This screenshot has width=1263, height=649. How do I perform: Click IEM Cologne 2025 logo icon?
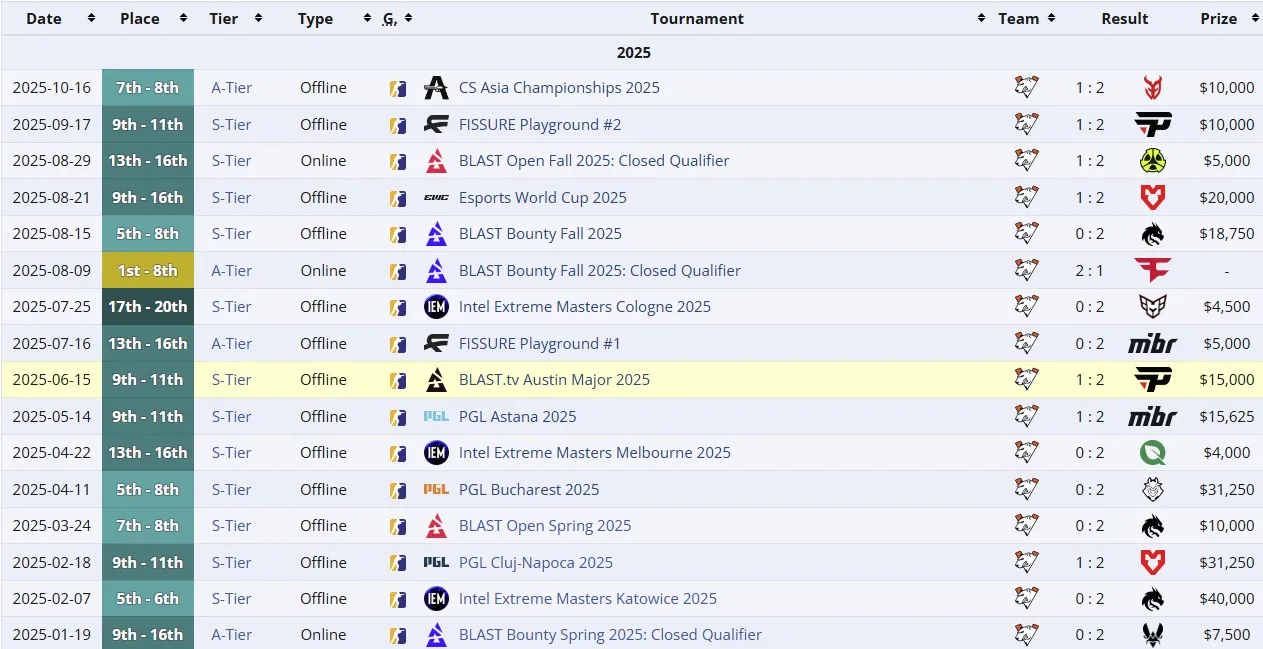click(436, 307)
